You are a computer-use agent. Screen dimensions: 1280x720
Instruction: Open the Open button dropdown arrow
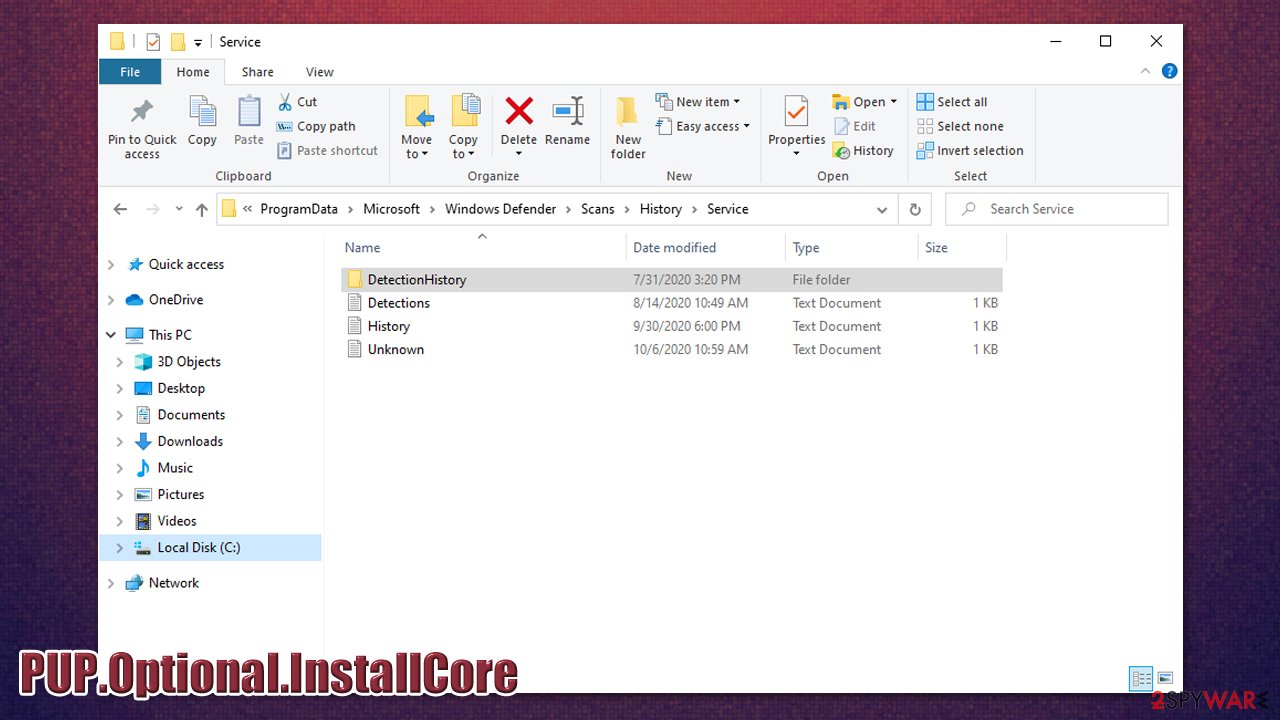pos(893,102)
